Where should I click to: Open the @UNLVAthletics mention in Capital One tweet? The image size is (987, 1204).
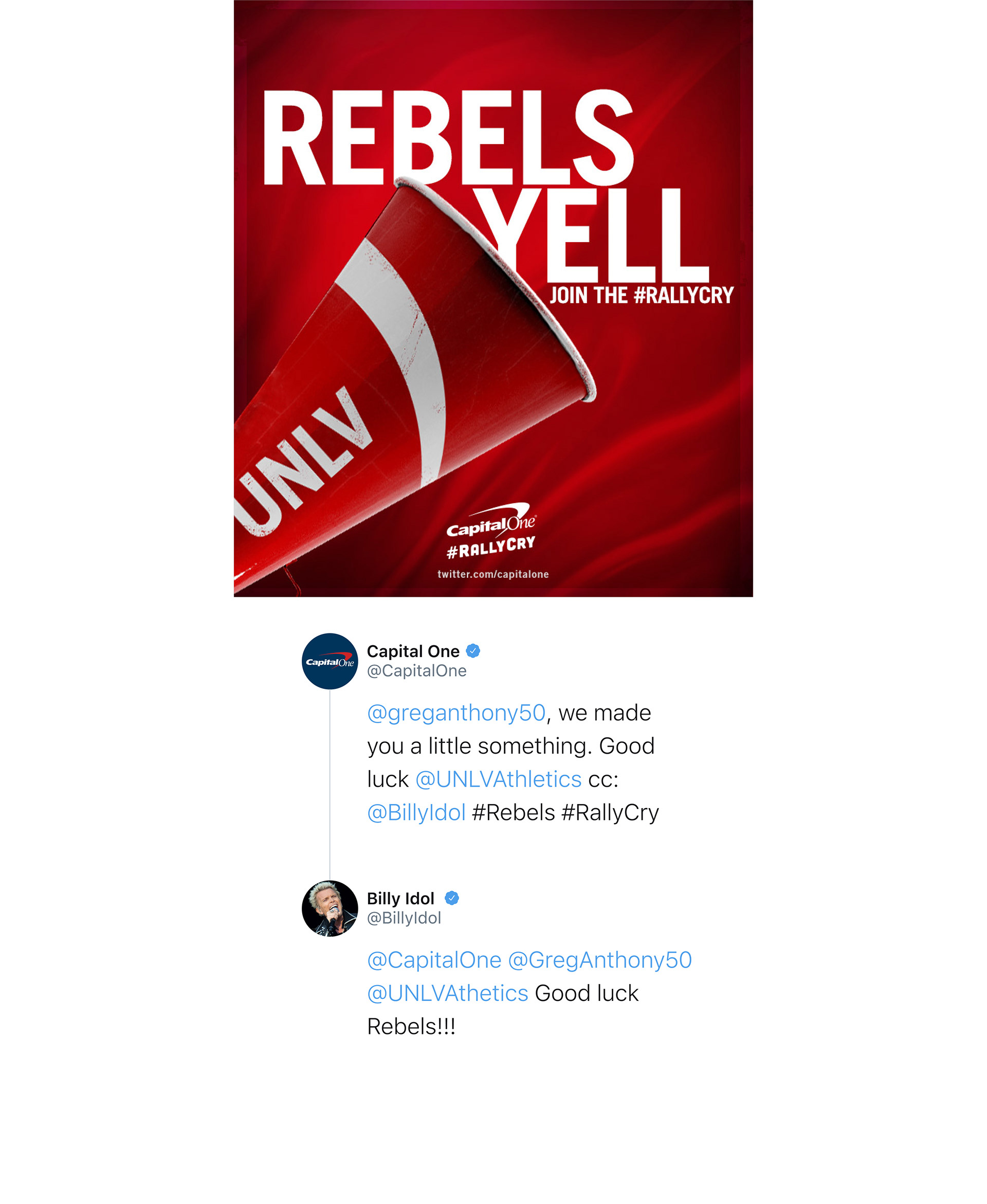499,779
